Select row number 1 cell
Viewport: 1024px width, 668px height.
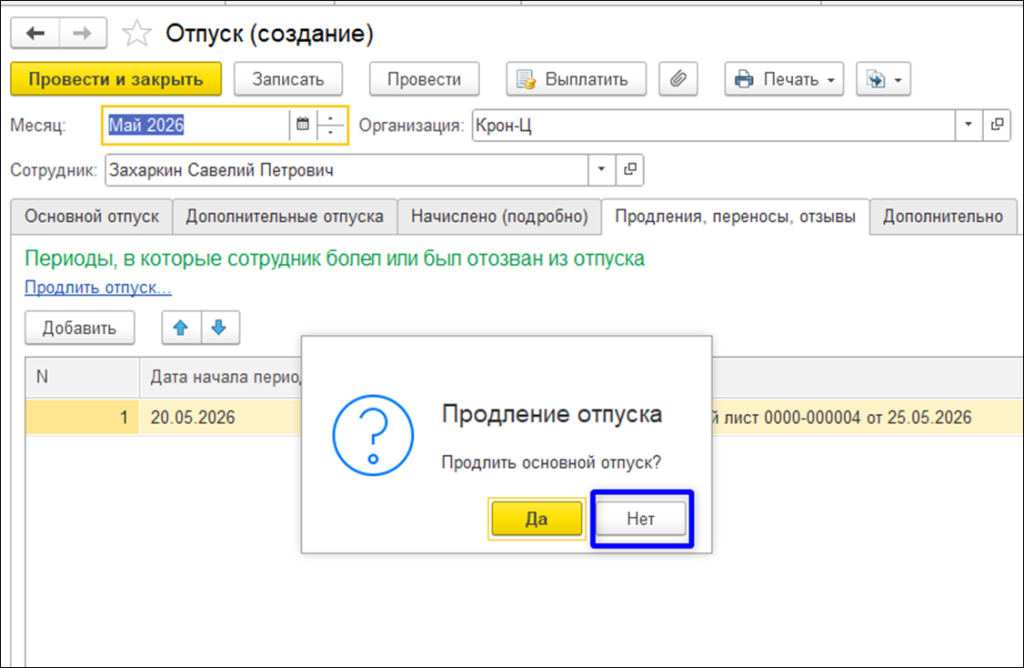click(82, 418)
